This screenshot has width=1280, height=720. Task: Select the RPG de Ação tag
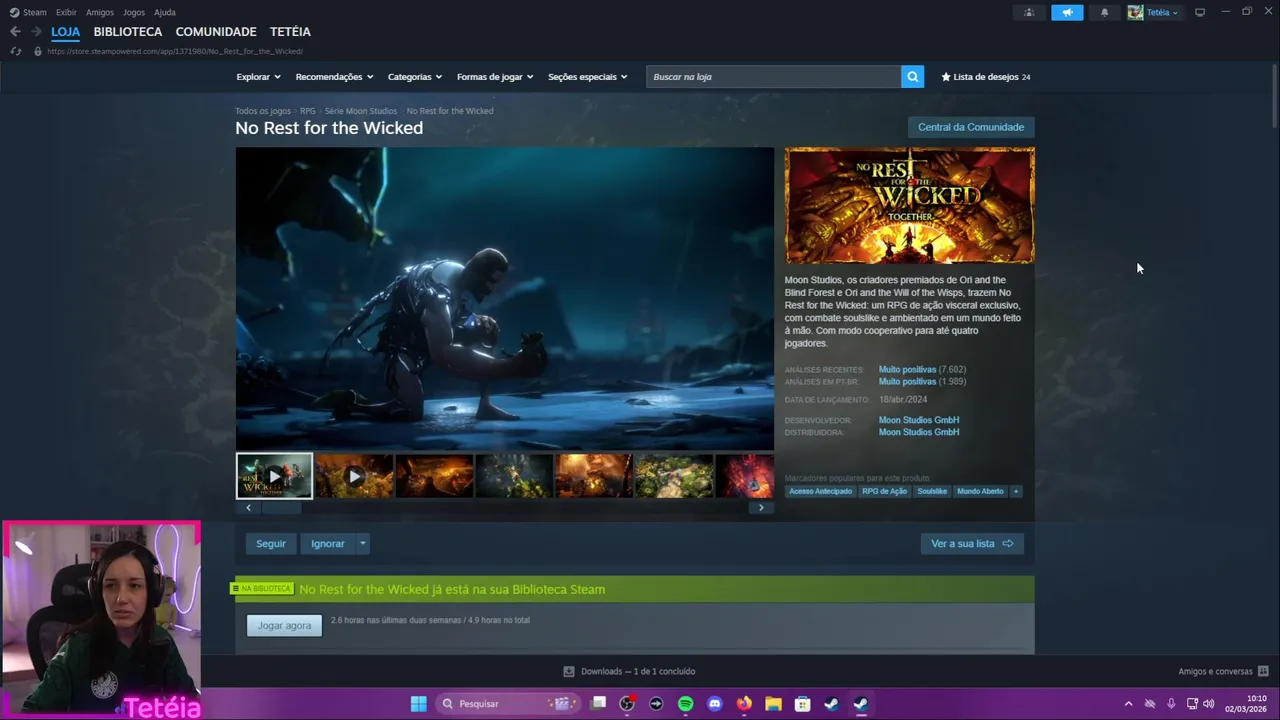pos(885,491)
